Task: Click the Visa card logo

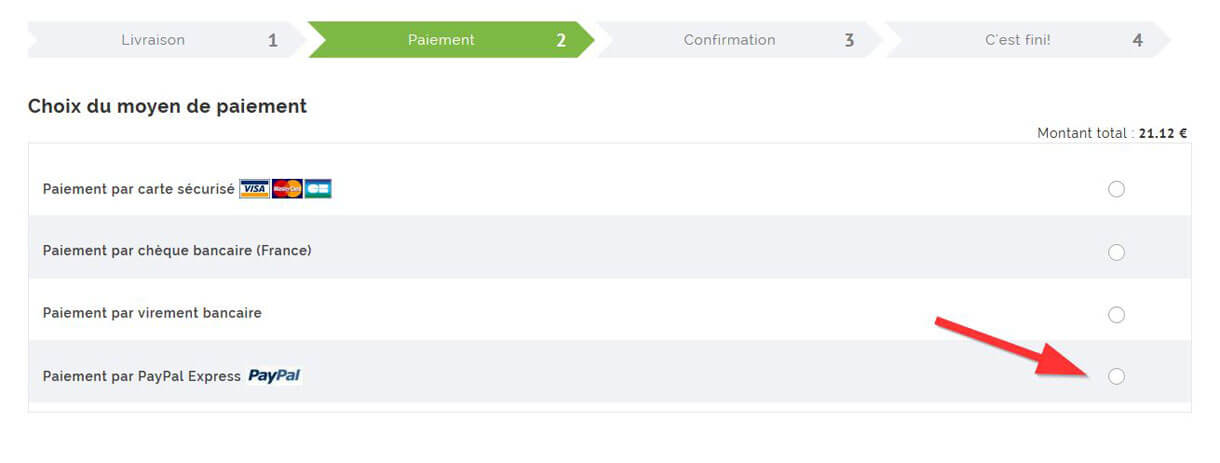Action: 254,189
